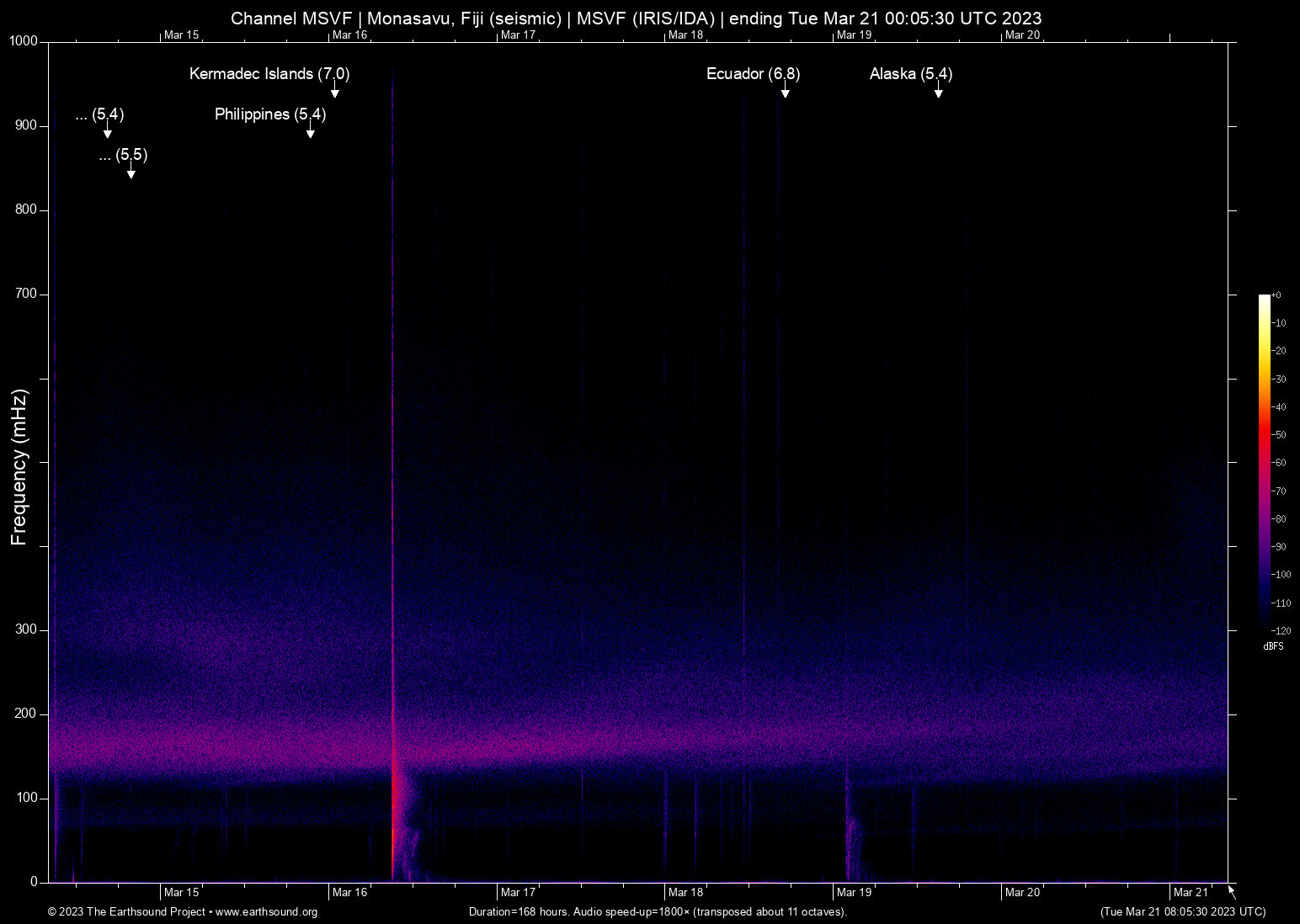
Task: Click the arrow marker below the '... (5.5)' label
Action: (131, 170)
